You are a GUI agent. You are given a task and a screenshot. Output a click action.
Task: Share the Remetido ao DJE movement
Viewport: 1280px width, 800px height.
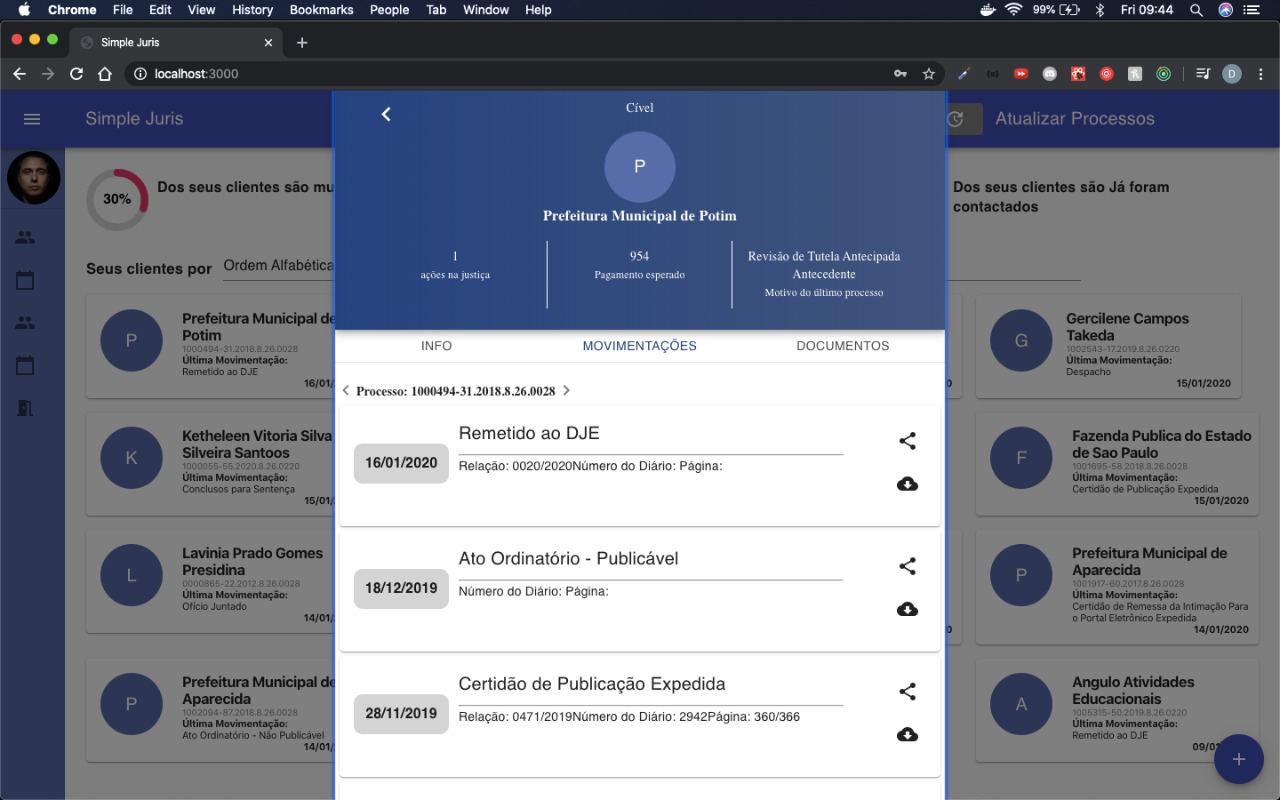pyautogui.click(x=907, y=441)
